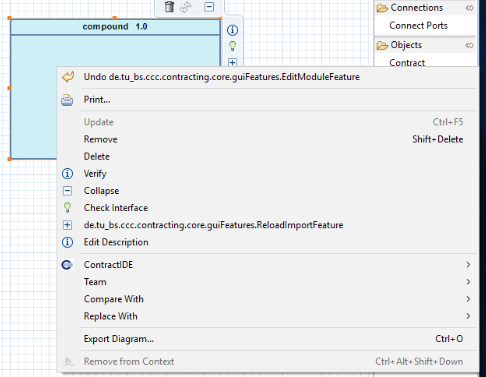Choose Print... in the context menu
Viewport: 486px width, 377px height.
tap(268, 100)
